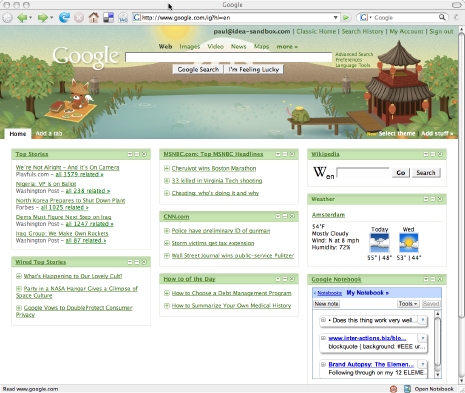Select the Images search tab
Viewport: 465px width, 393px height.
pyautogui.click(x=190, y=47)
